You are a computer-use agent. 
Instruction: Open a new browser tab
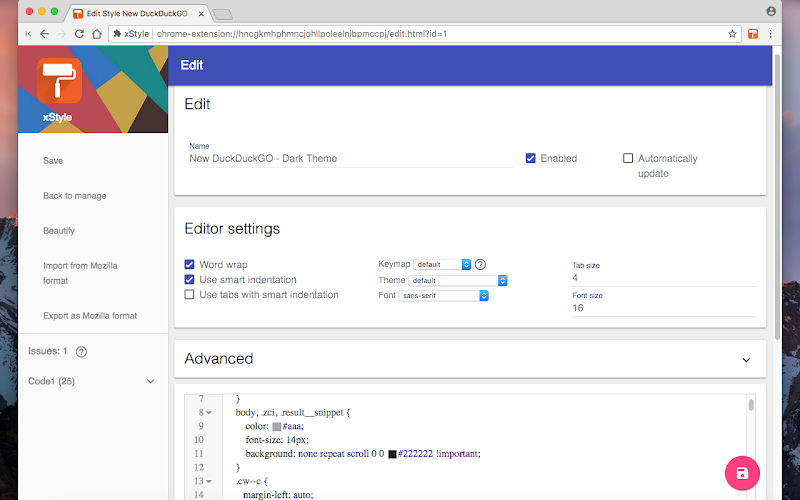223,15
